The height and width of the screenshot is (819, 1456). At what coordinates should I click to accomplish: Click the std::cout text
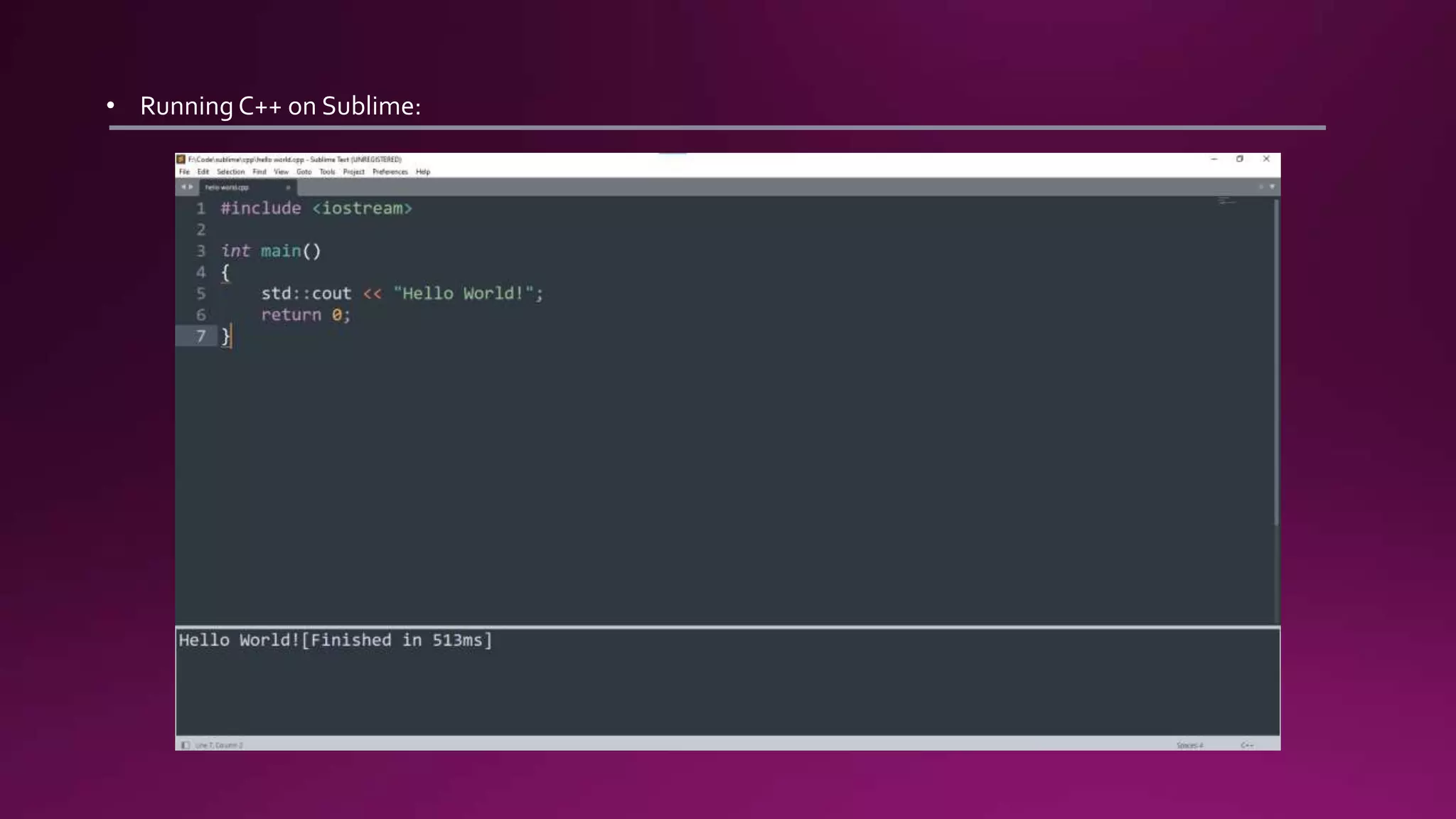306,294
